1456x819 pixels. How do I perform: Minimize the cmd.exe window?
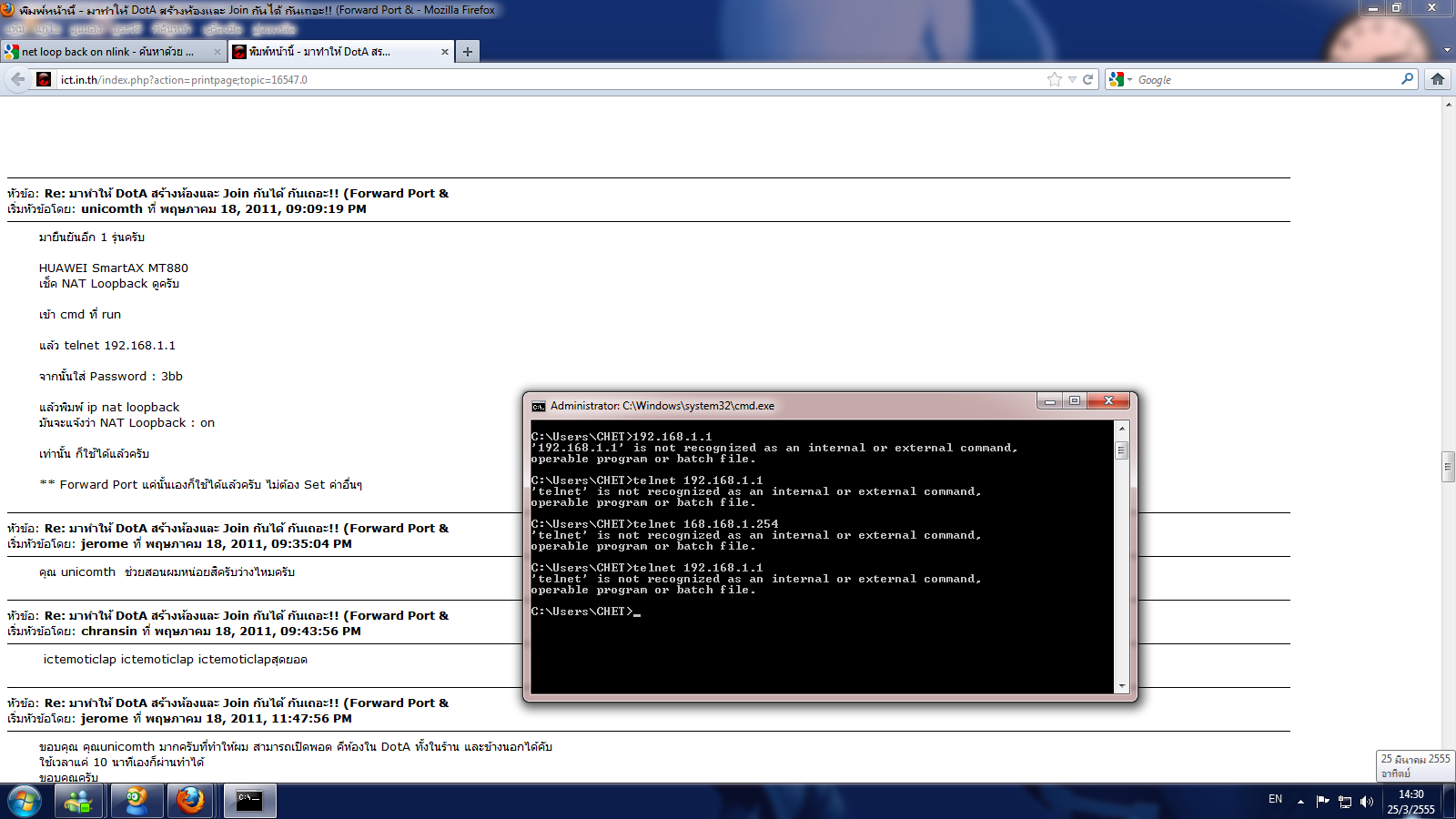click(x=1049, y=401)
